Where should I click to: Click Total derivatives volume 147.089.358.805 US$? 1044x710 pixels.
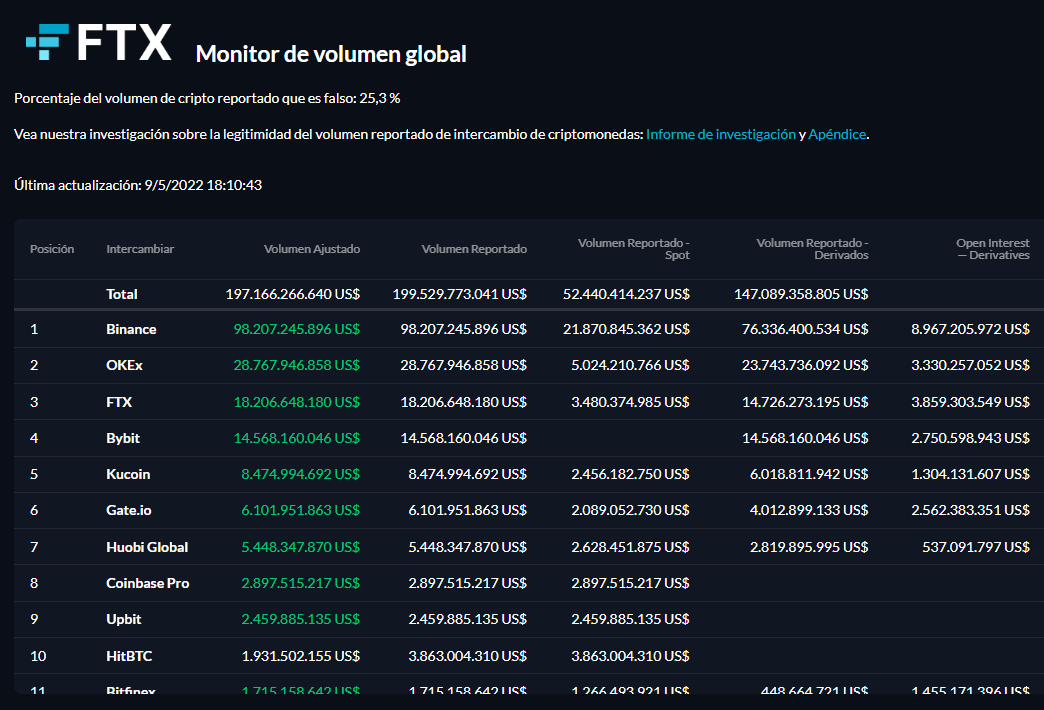(x=801, y=294)
